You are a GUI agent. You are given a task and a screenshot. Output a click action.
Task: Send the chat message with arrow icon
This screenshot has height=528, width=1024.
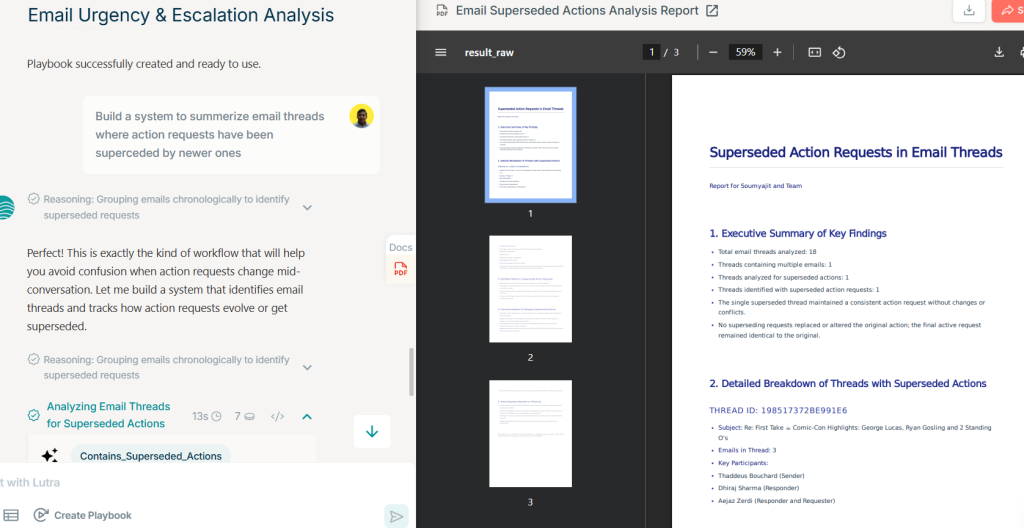coord(396,515)
